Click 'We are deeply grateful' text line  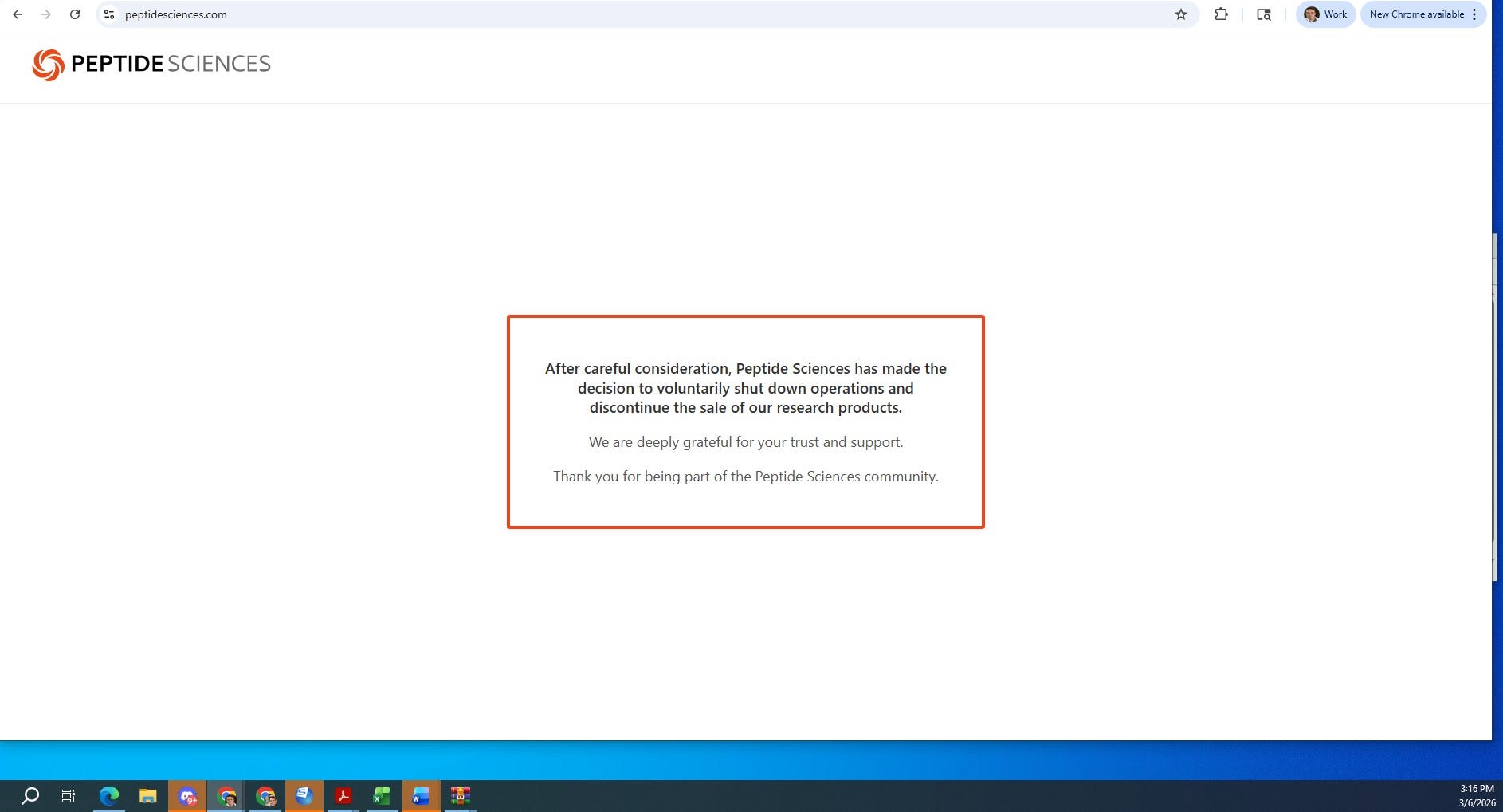(746, 442)
